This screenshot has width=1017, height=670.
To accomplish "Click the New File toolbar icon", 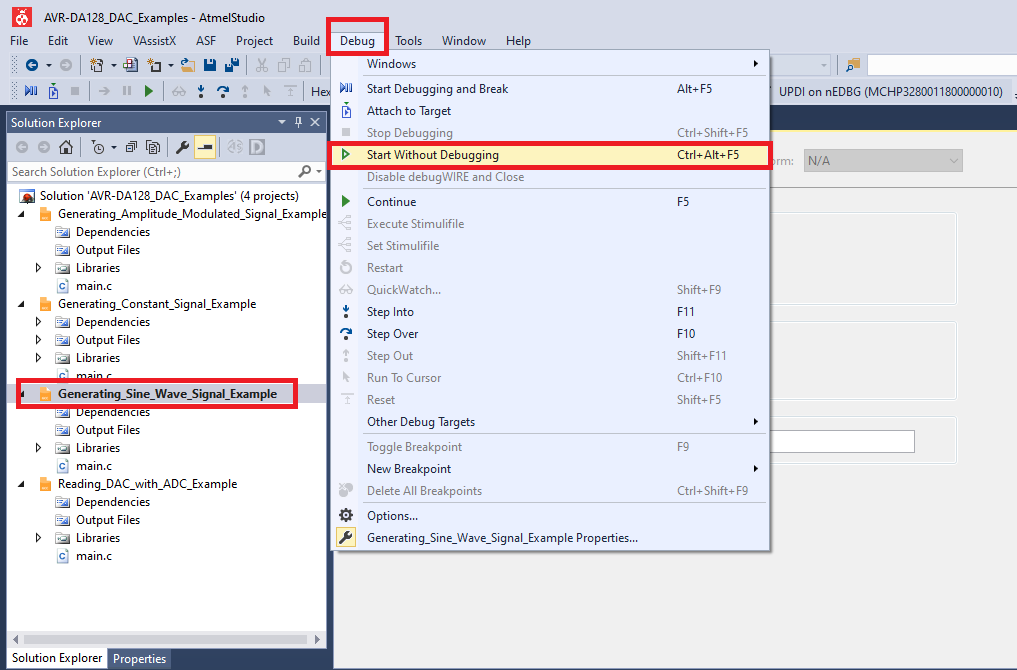I will pyautogui.click(x=154, y=65).
